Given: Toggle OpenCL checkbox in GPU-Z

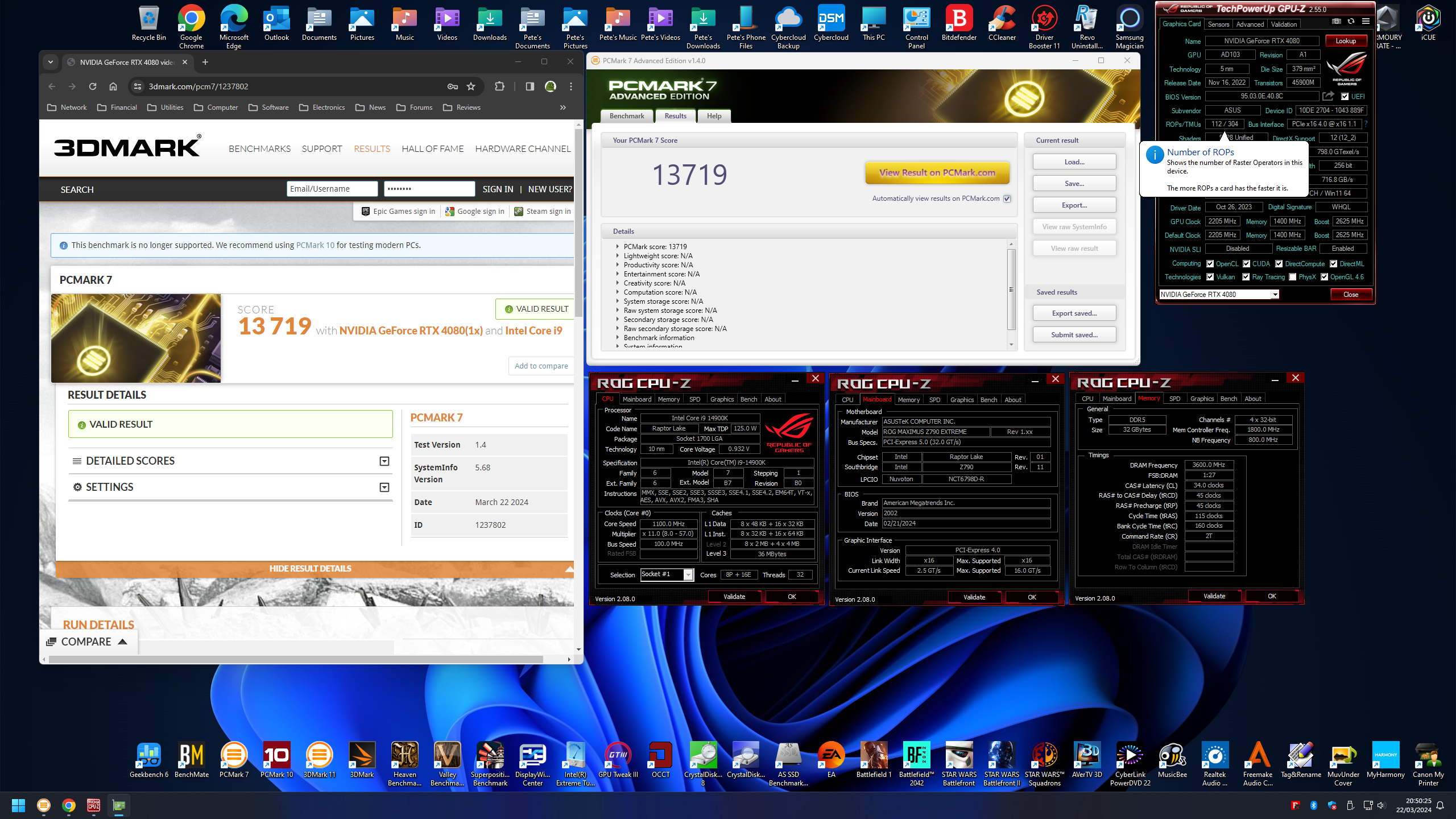Looking at the screenshot, I should pos(1210,264).
